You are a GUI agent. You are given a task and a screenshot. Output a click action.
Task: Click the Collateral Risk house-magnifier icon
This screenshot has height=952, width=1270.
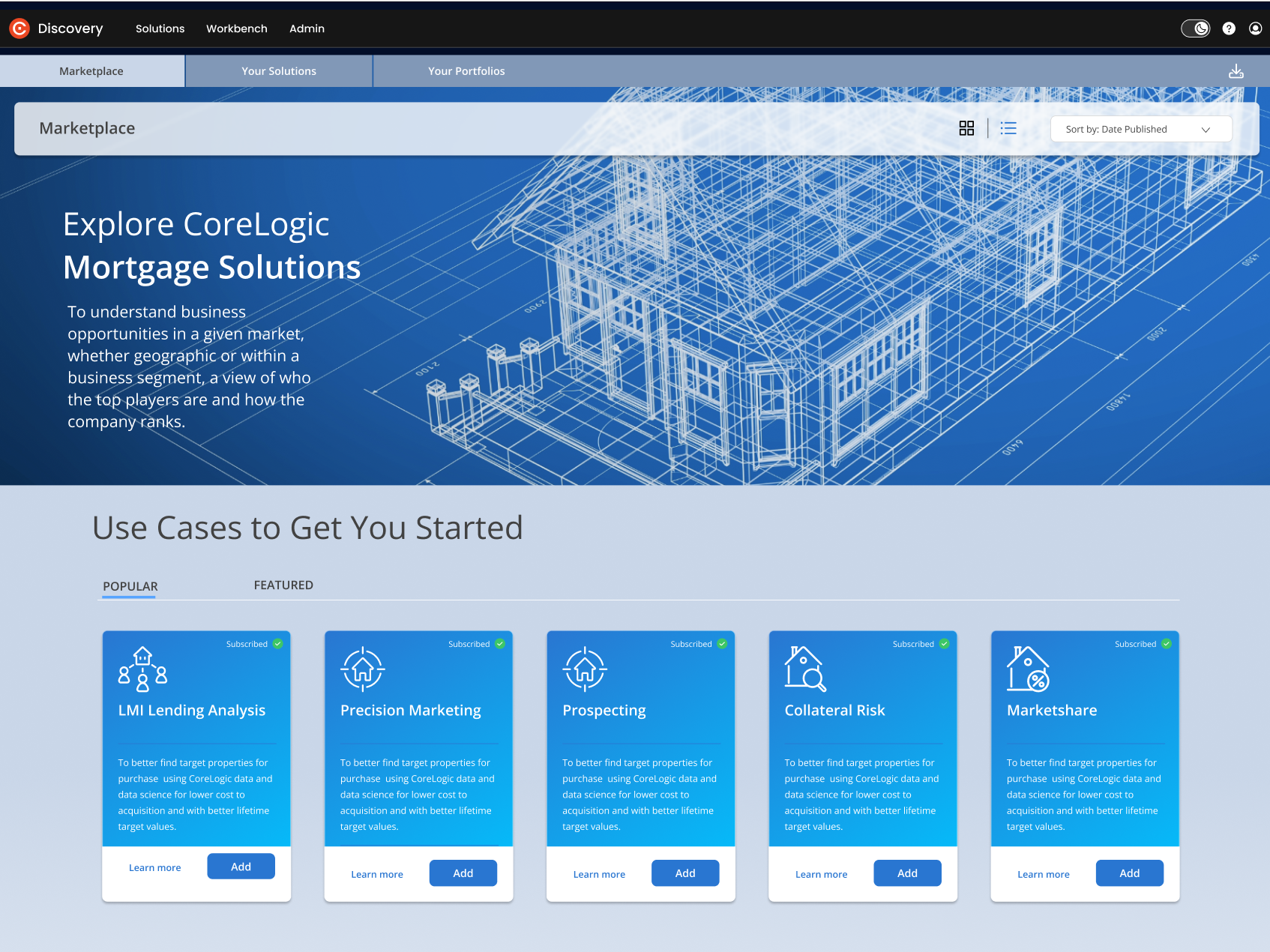point(805,669)
